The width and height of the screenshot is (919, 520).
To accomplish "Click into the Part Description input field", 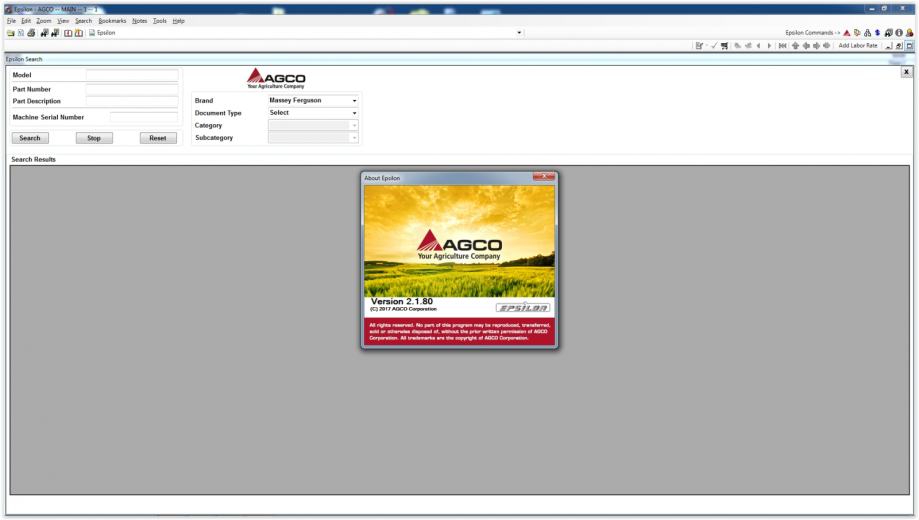I will pos(132,101).
